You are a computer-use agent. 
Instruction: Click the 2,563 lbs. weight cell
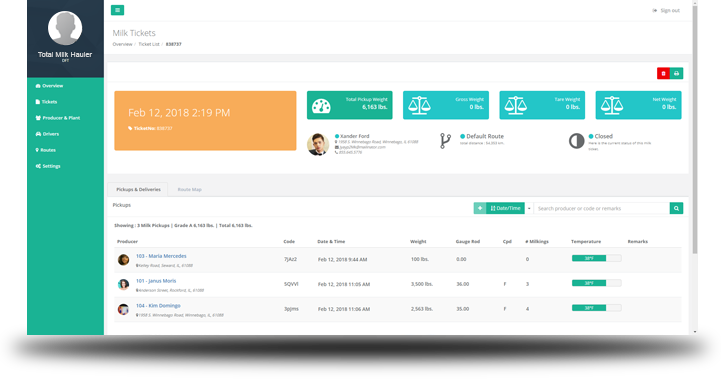coord(422,309)
